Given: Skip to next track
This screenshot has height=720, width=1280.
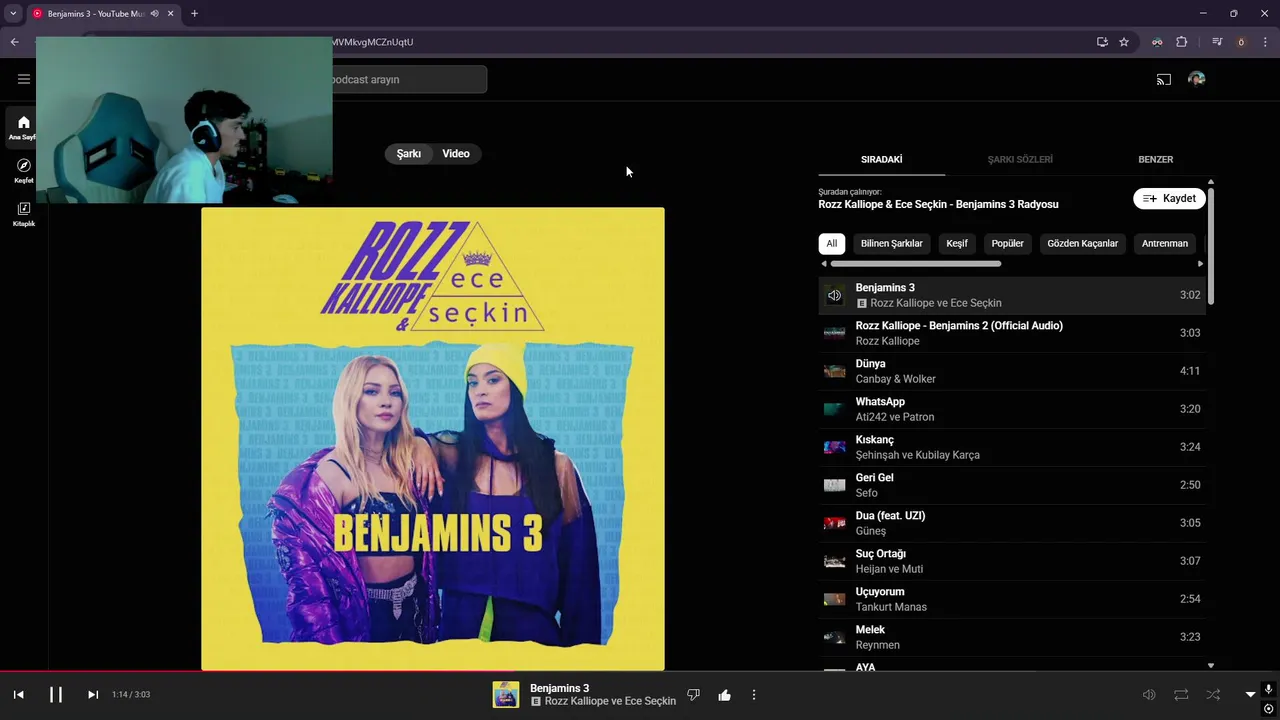Looking at the screenshot, I should 93,694.
